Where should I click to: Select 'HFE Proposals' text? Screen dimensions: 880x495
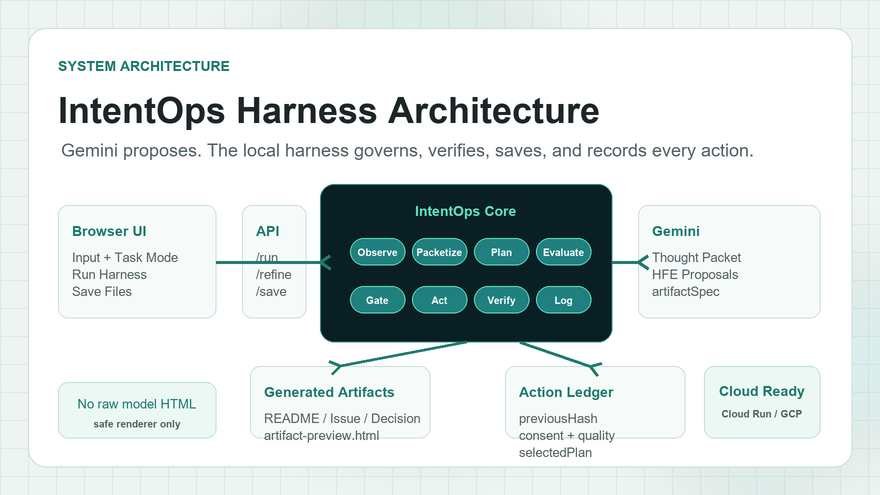pyautogui.click(x=695, y=274)
